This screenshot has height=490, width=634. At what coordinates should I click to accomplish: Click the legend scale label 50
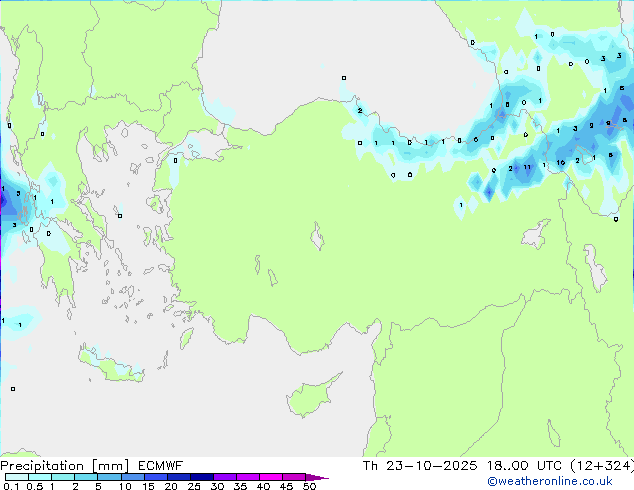click(310, 486)
